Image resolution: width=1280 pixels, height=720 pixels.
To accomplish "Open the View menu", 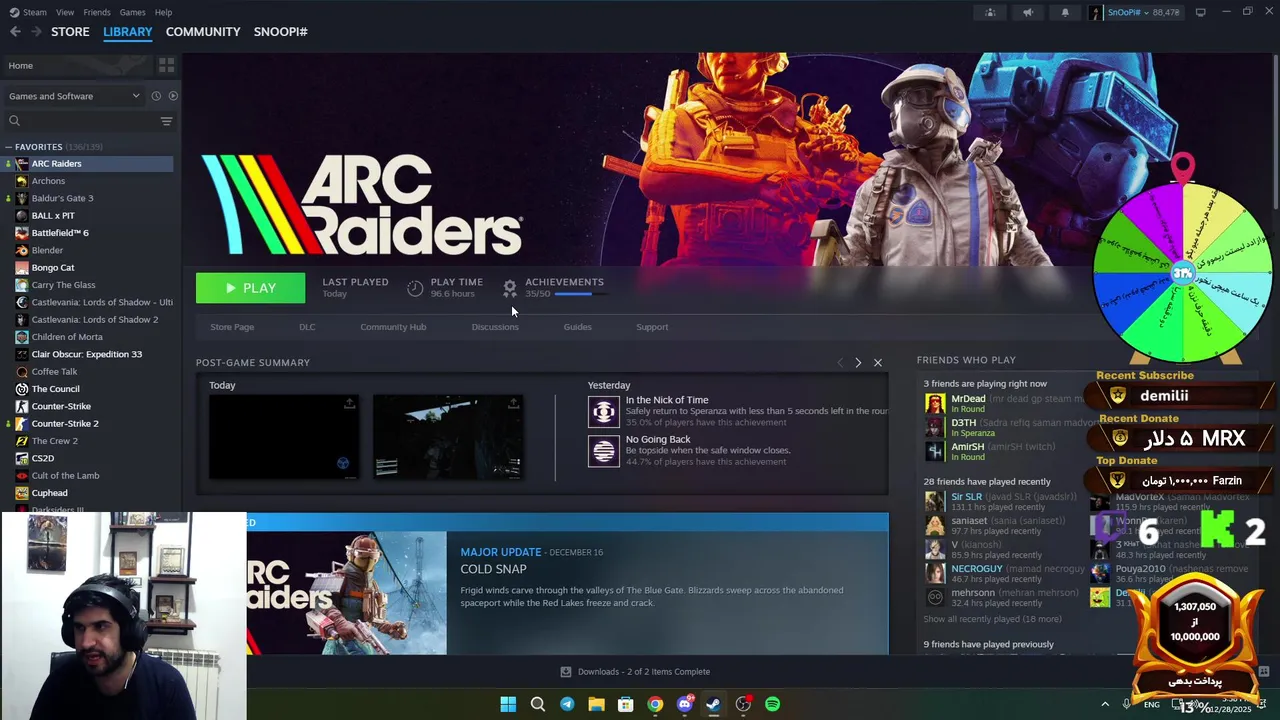I will pos(65,12).
